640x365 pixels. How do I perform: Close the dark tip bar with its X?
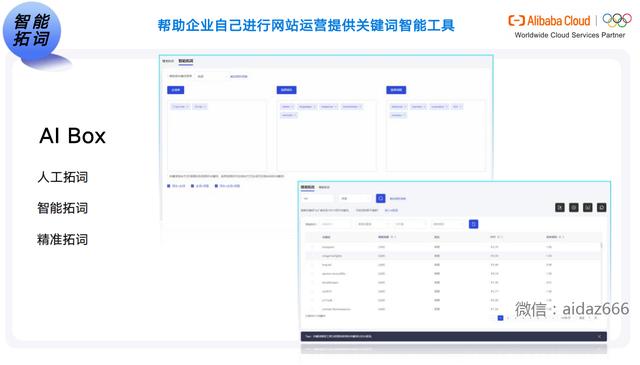pos(599,336)
